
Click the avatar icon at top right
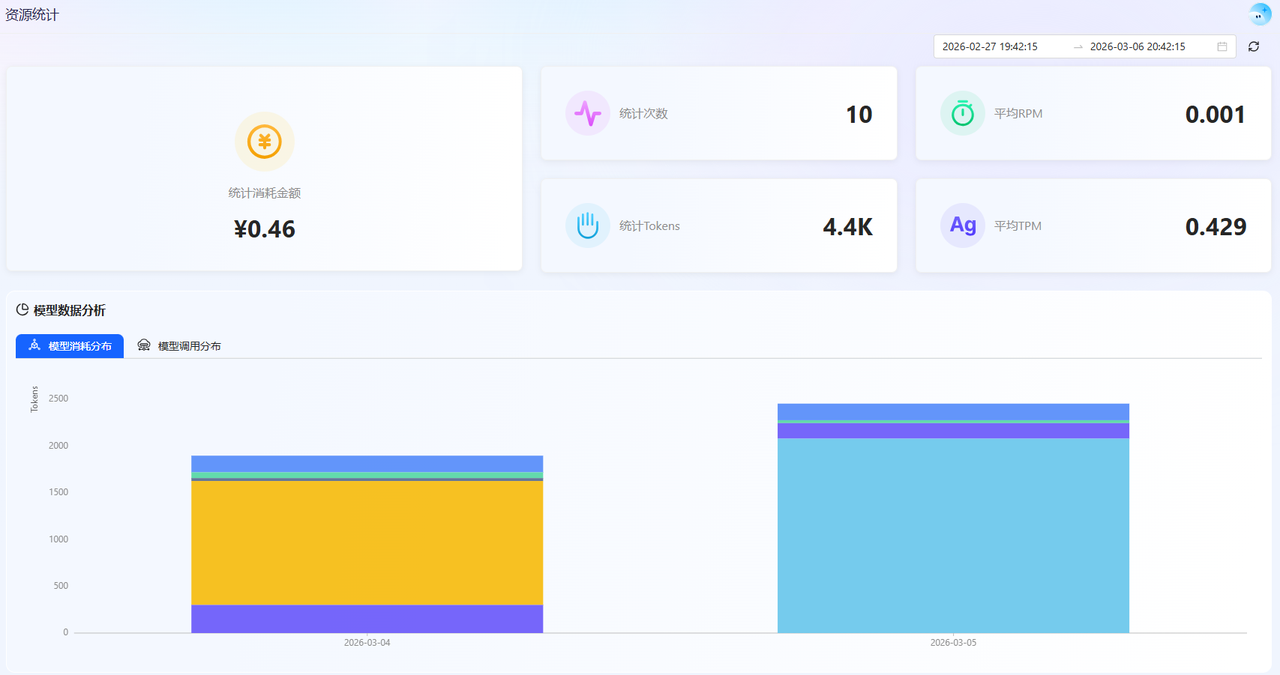pyautogui.click(x=1259, y=14)
